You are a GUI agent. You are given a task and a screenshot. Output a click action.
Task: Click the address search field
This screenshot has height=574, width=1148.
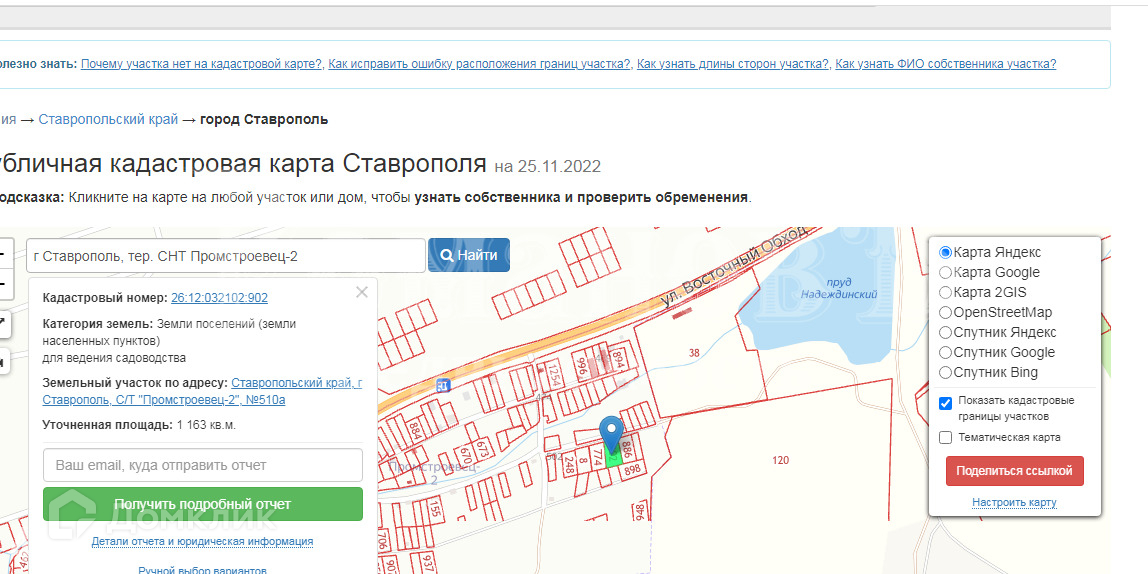[x=226, y=256]
